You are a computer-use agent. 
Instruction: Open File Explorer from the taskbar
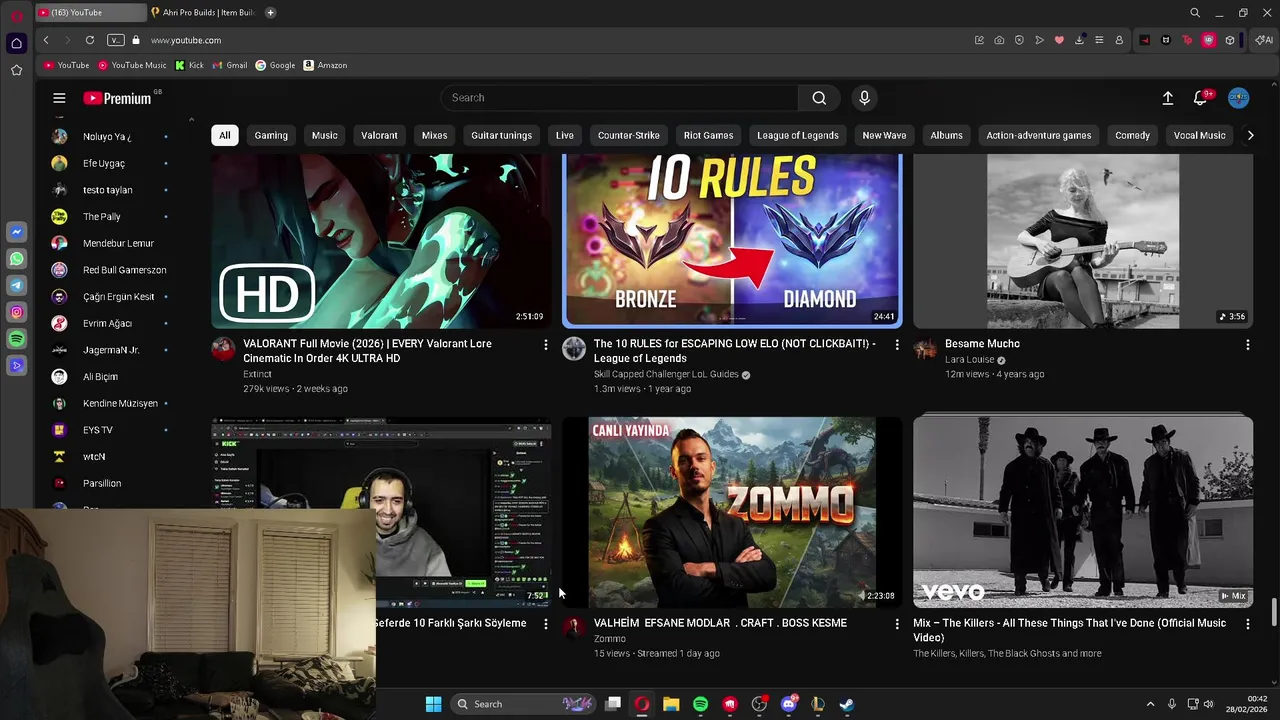671,704
